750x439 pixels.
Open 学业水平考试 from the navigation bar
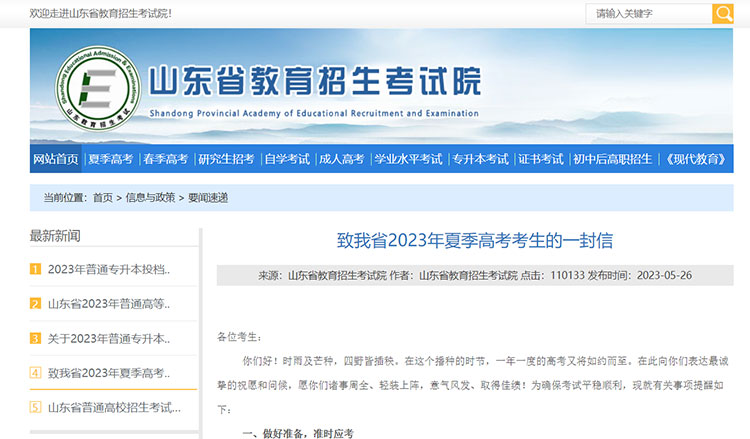click(407, 159)
